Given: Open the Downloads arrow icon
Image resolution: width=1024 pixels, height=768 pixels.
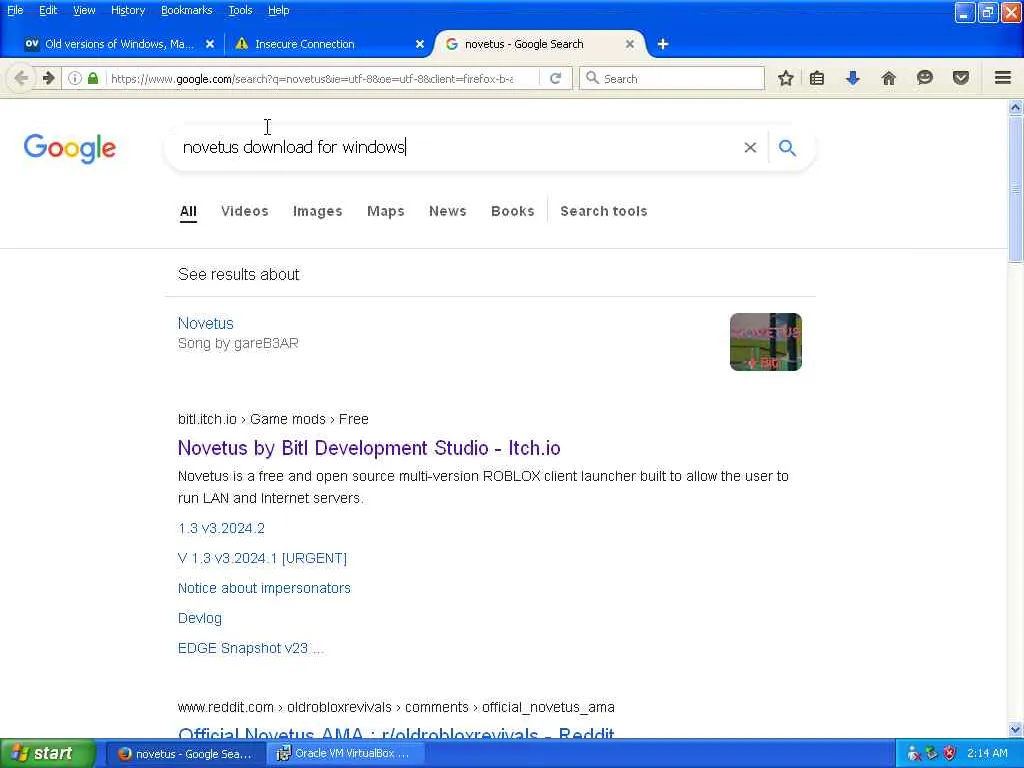Looking at the screenshot, I should [x=853, y=78].
